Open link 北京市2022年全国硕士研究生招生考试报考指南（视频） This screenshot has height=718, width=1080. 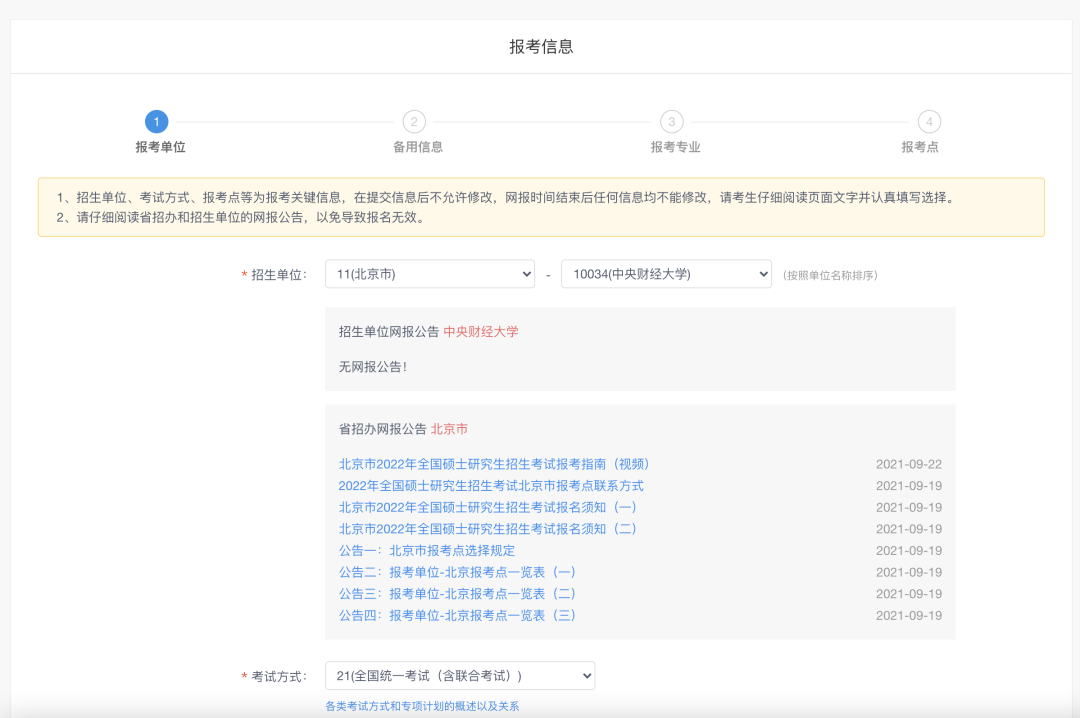(x=494, y=464)
